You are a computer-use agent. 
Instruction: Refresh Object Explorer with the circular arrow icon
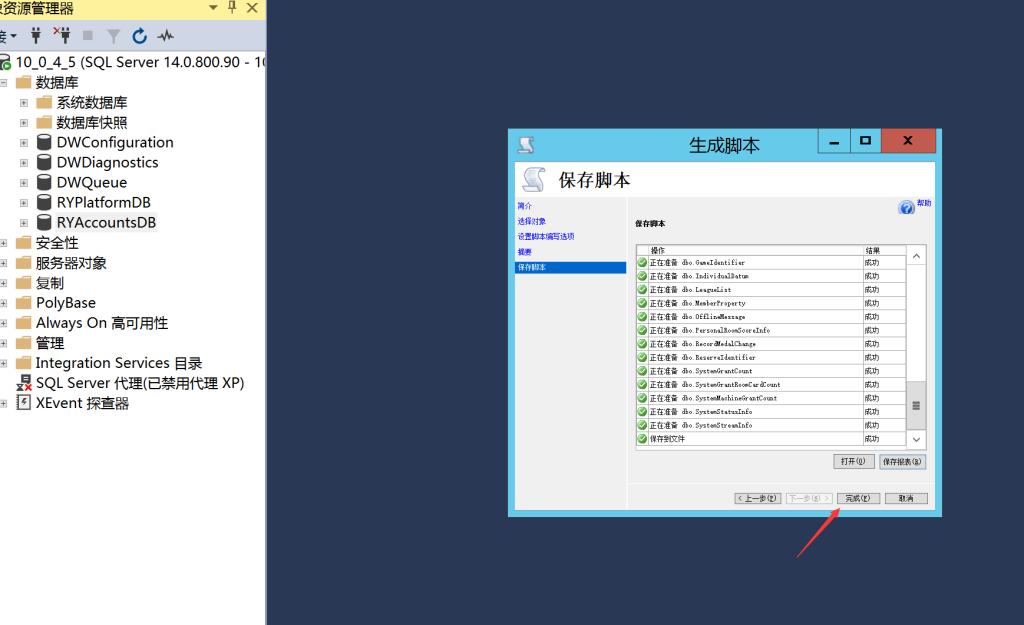click(140, 36)
